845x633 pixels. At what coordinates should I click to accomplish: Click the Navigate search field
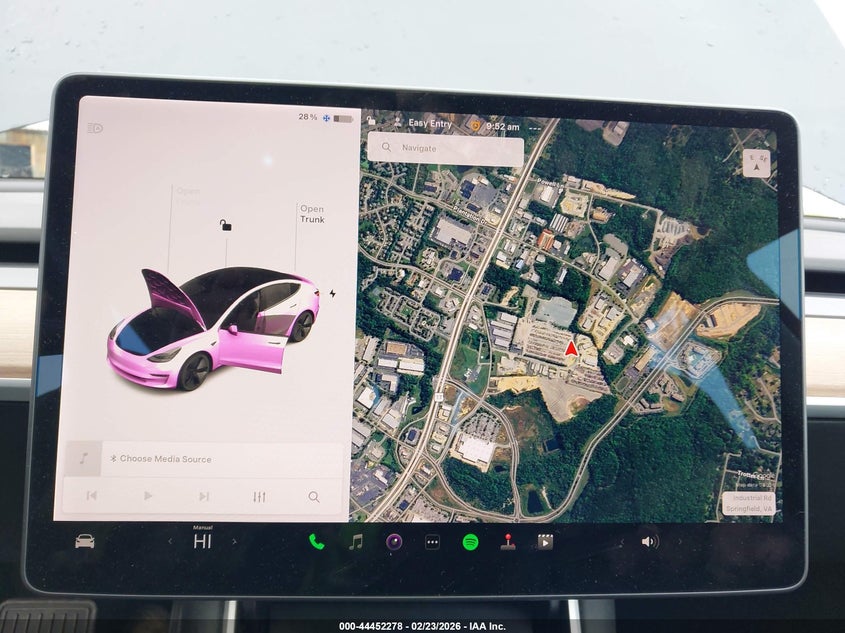(446, 149)
